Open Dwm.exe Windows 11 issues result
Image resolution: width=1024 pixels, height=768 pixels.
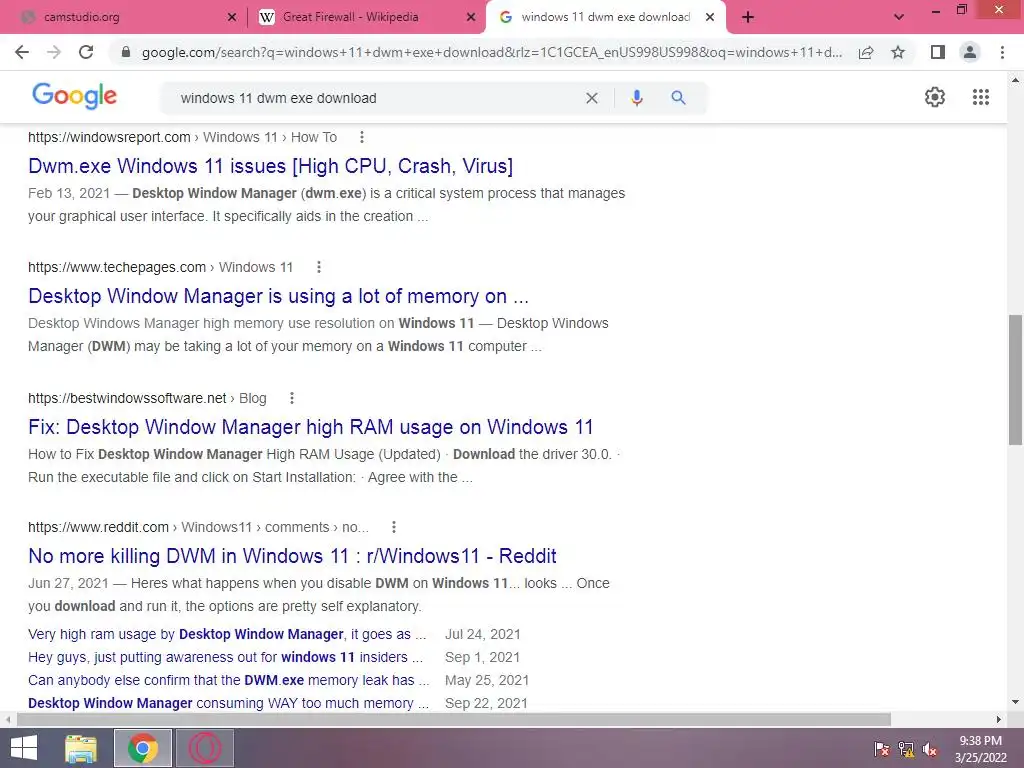pos(270,166)
